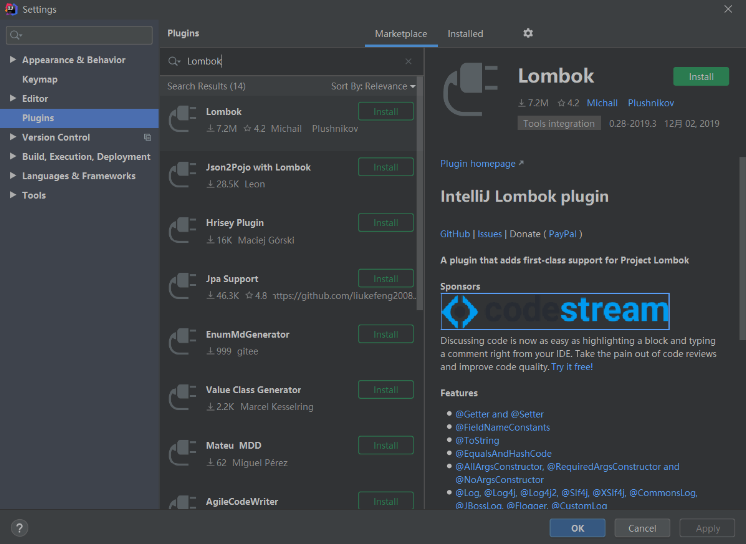Click the Lombok plugin icon in results
746x544 pixels.
click(182, 120)
